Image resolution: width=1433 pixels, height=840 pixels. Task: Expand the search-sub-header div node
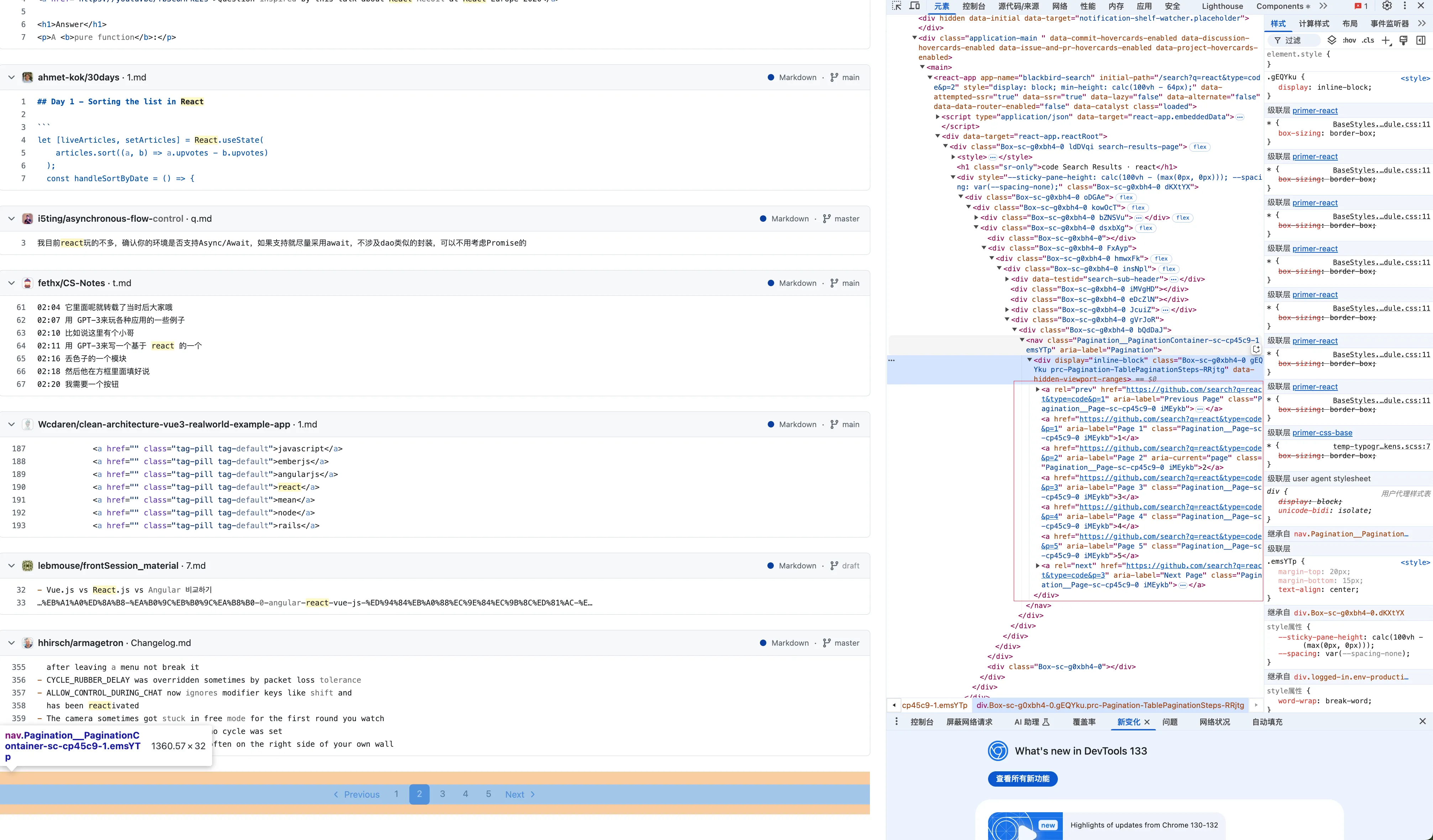point(1007,279)
